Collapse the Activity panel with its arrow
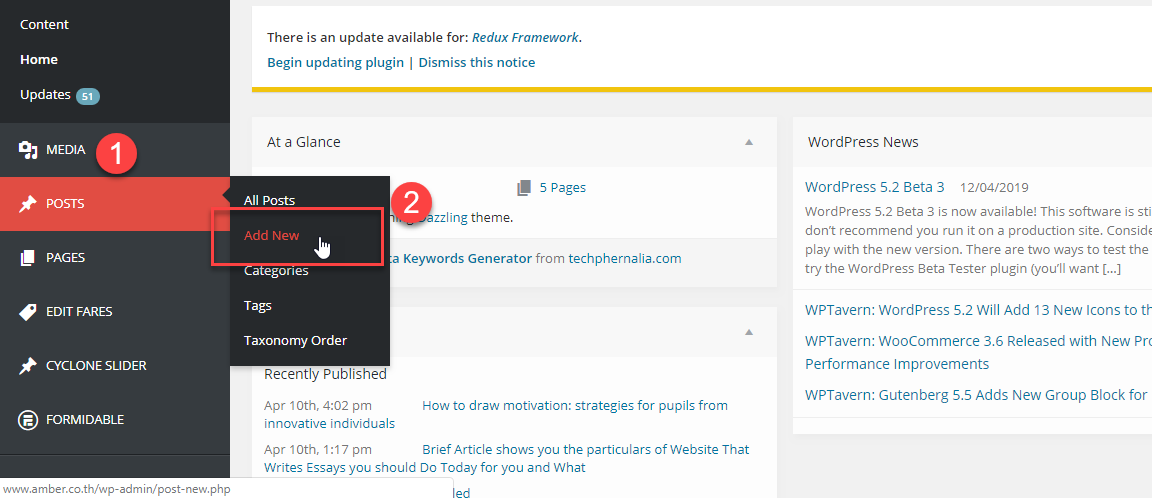1152x498 pixels. [x=749, y=332]
